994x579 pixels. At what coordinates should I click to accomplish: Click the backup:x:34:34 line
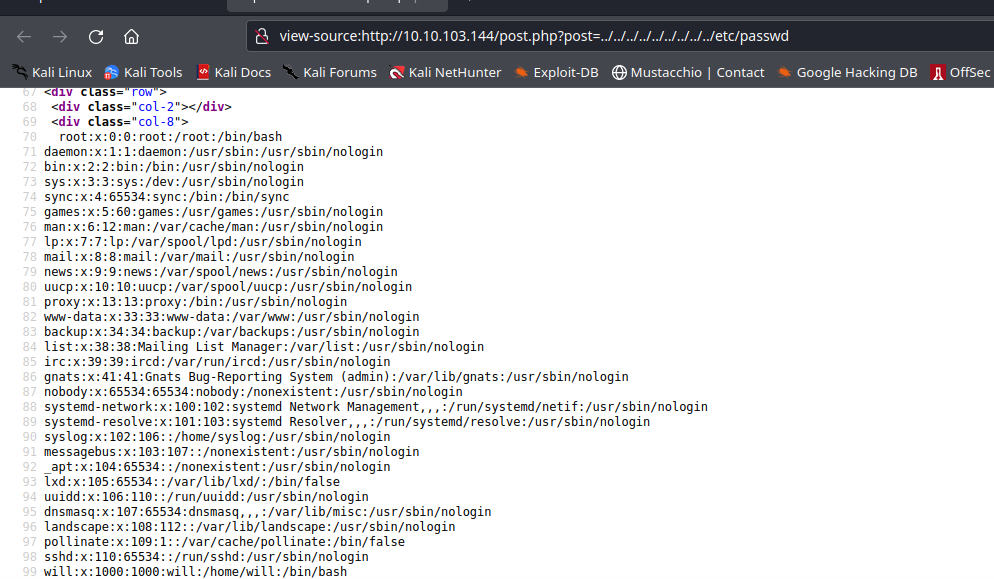(231, 332)
